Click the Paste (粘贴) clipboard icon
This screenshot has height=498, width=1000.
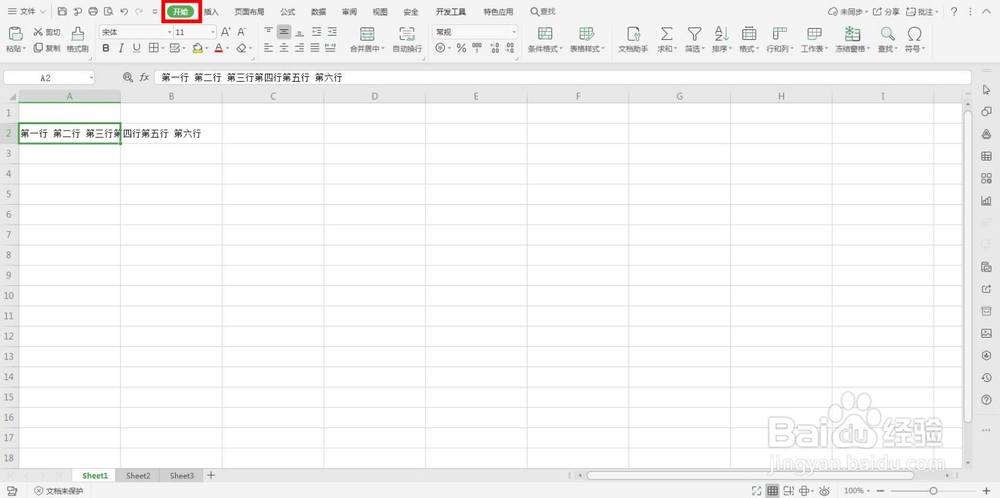pyautogui.click(x=16, y=34)
